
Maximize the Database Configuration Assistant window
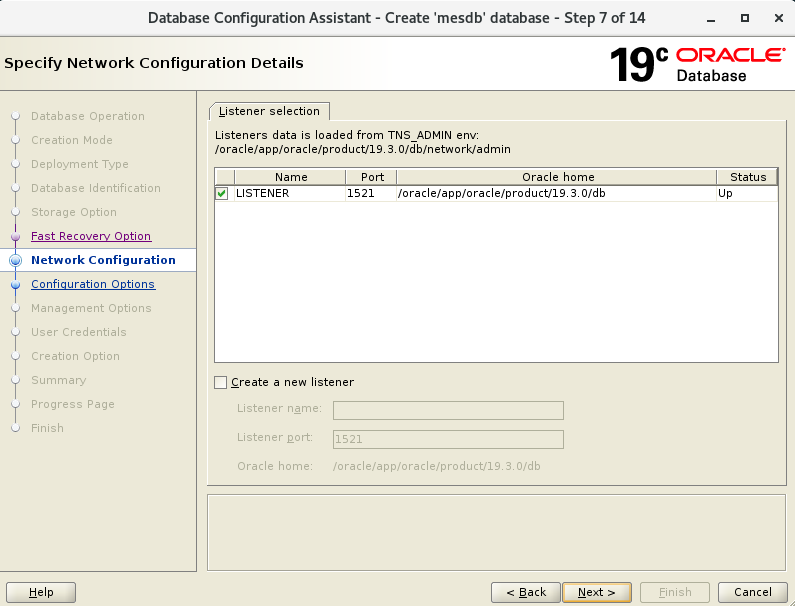(x=745, y=18)
